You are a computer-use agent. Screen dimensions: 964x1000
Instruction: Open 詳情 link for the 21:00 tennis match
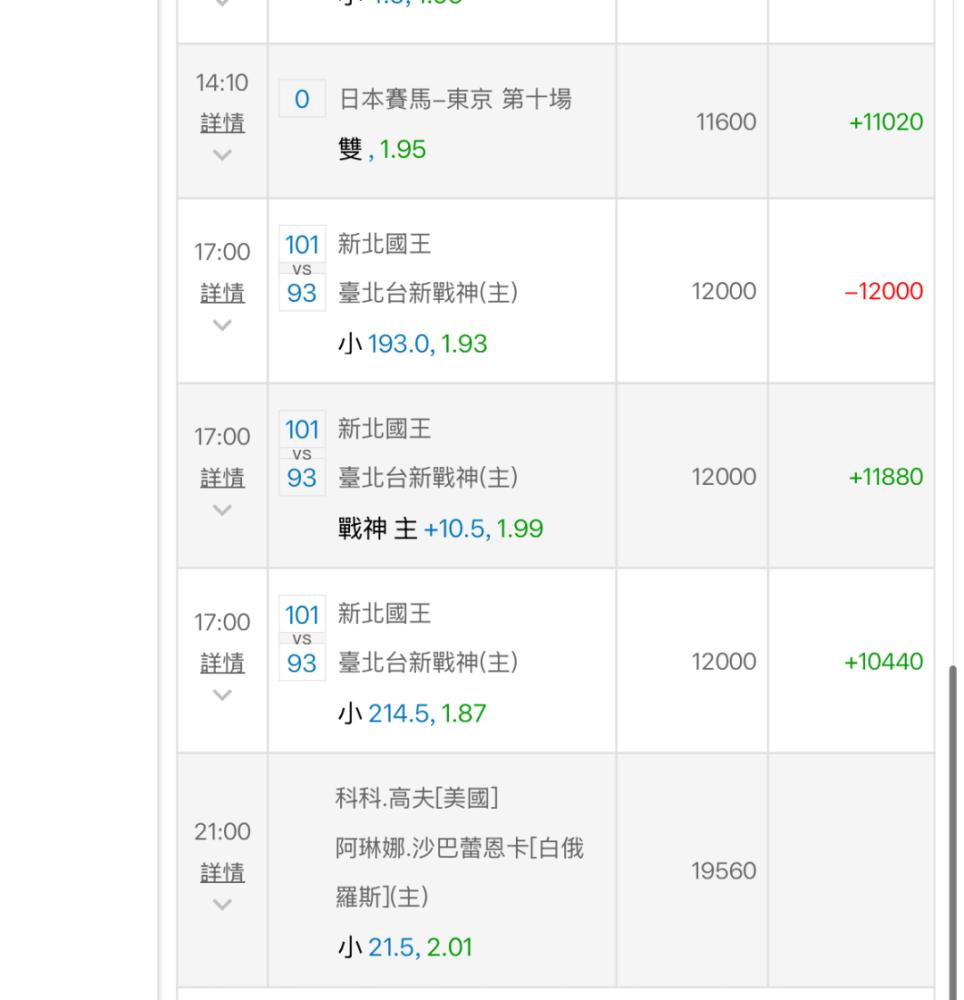223,872
